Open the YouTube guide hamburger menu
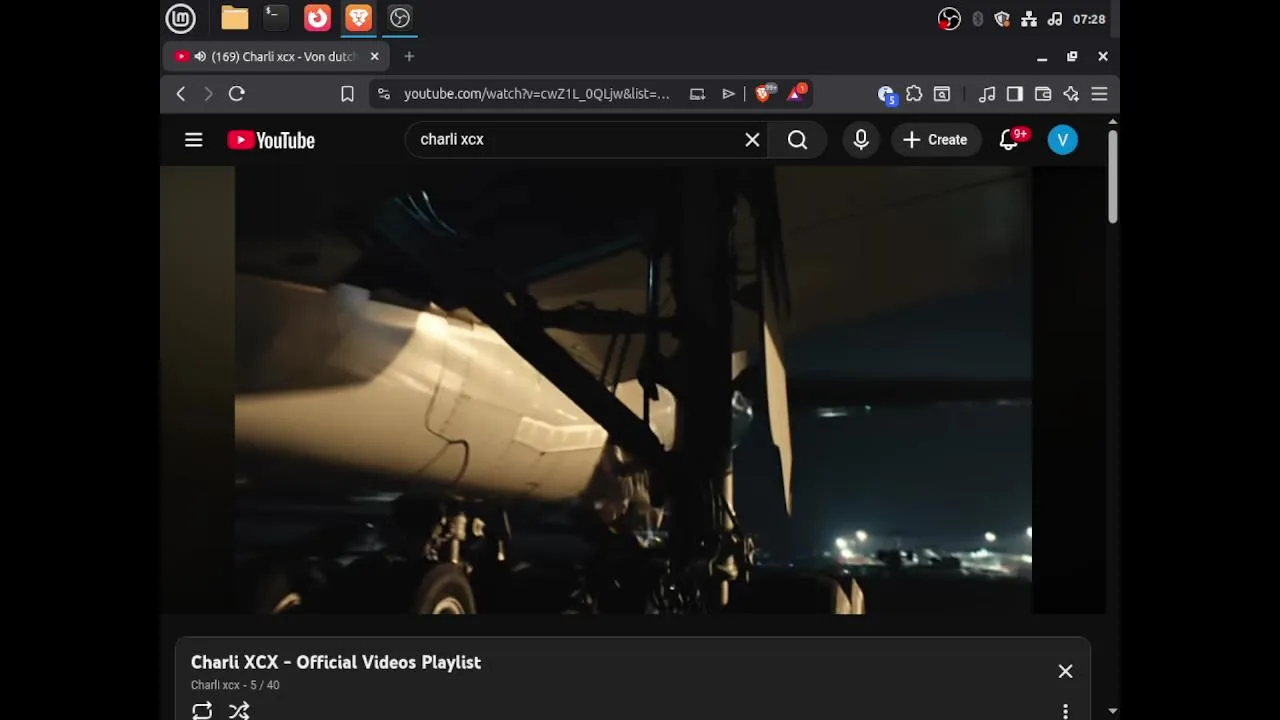 coord(194,140)
